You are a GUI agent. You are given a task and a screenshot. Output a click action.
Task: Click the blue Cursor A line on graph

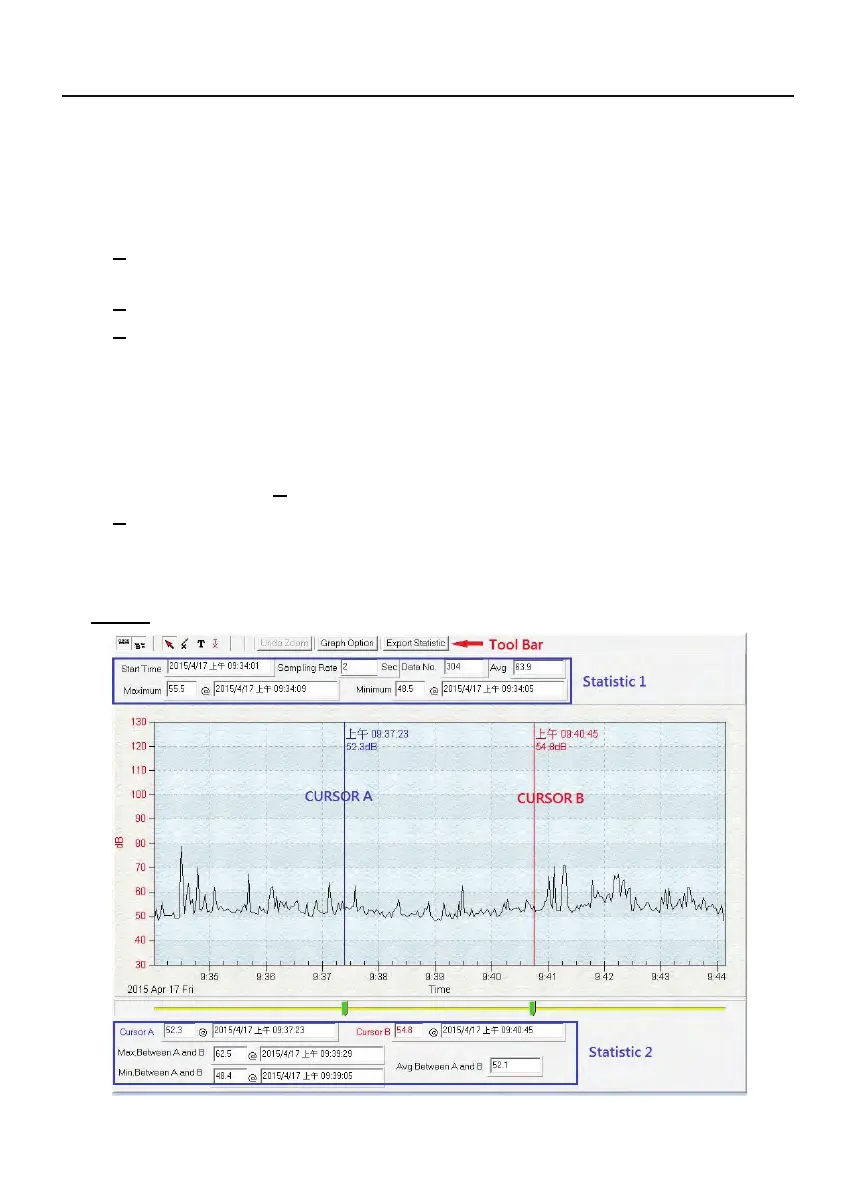[x=345, y=842]
